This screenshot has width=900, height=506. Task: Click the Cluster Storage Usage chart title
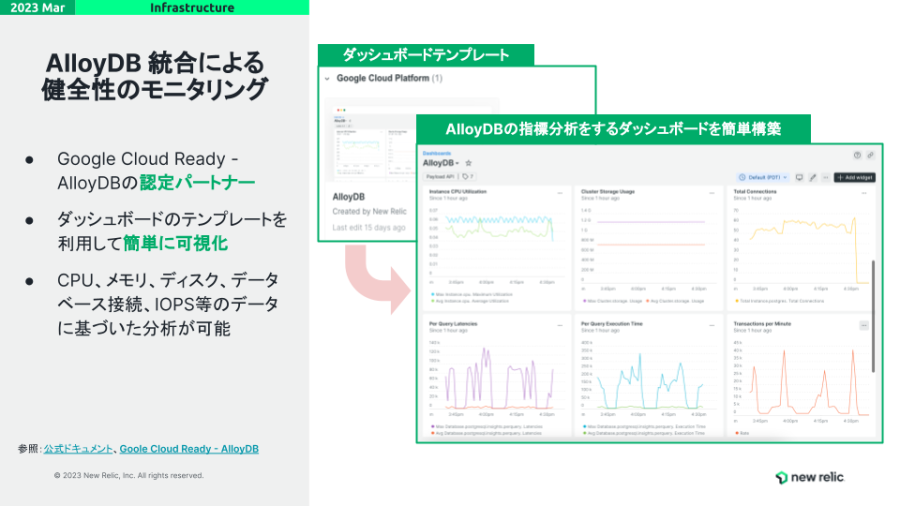click(x=608, y=192)
